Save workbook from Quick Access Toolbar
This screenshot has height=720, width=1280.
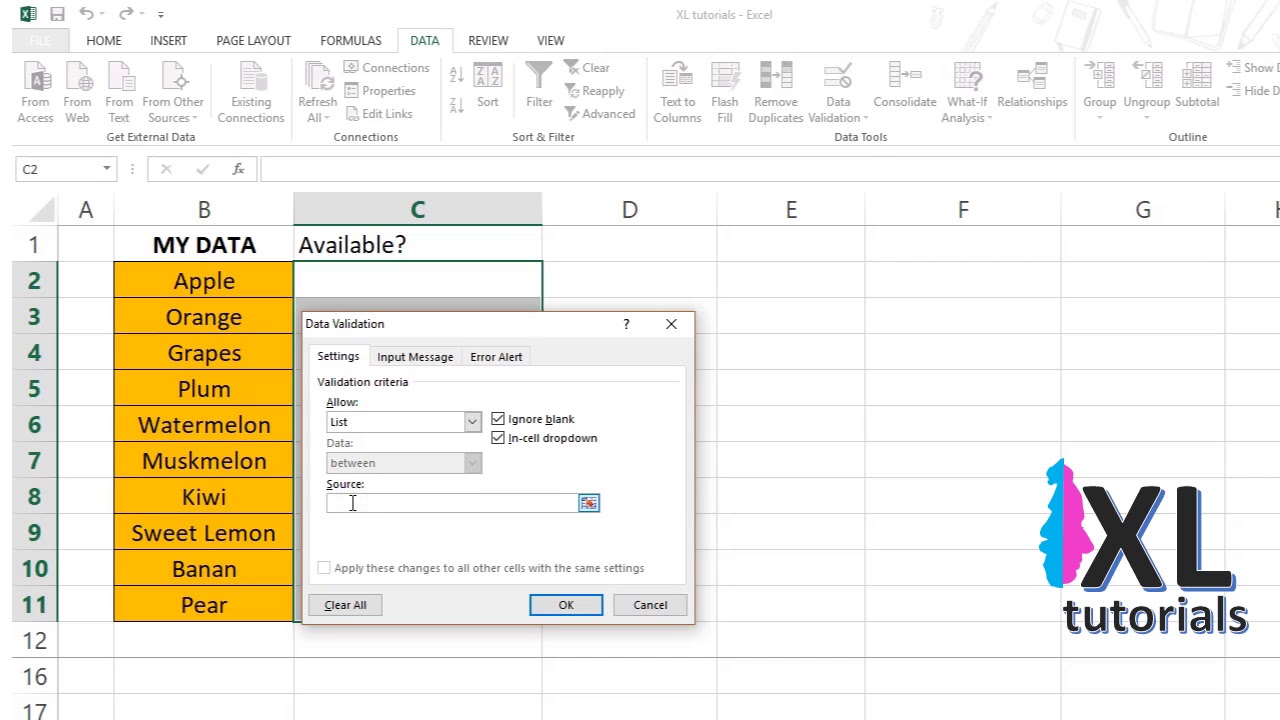[x=57, y=14]
